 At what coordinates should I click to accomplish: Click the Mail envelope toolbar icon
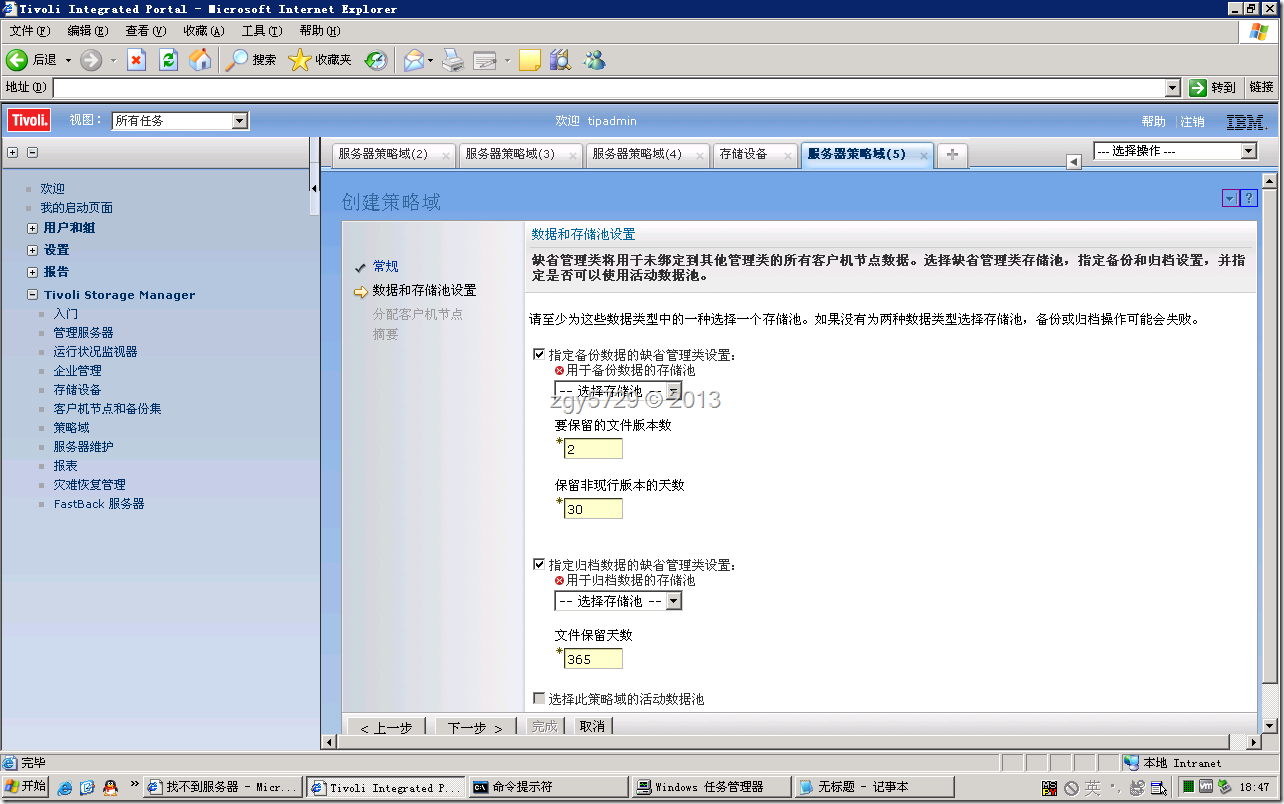(414, 60)
